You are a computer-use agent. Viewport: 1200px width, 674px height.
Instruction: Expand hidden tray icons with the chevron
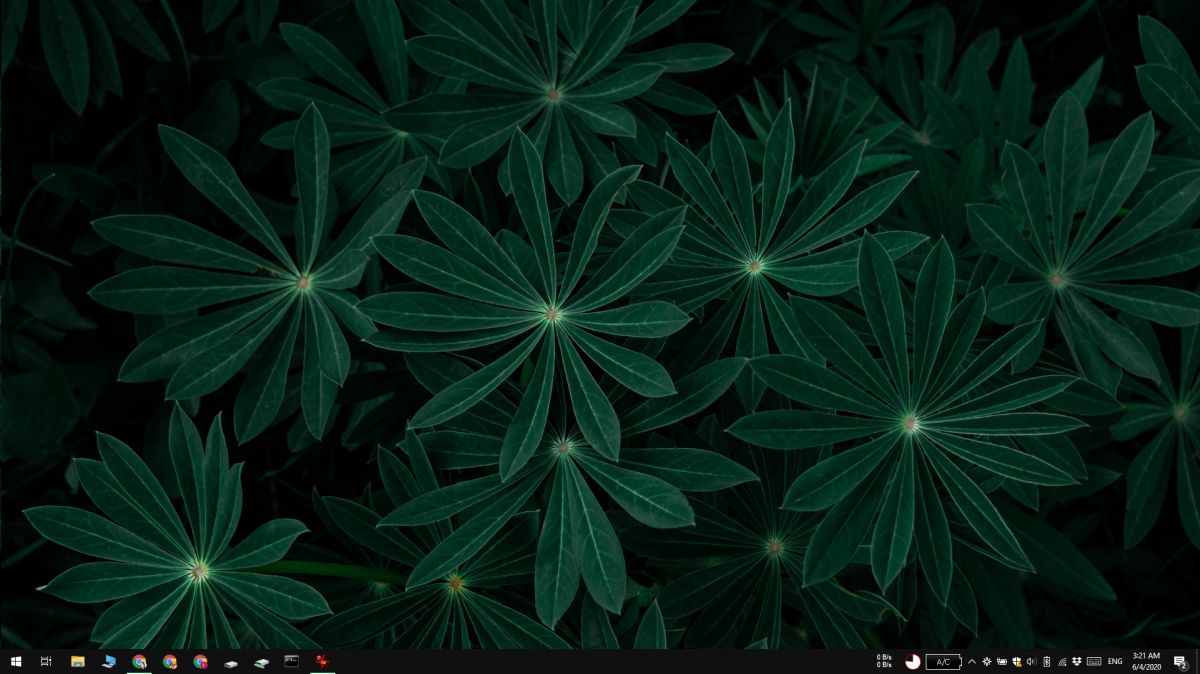coord(971,661)
